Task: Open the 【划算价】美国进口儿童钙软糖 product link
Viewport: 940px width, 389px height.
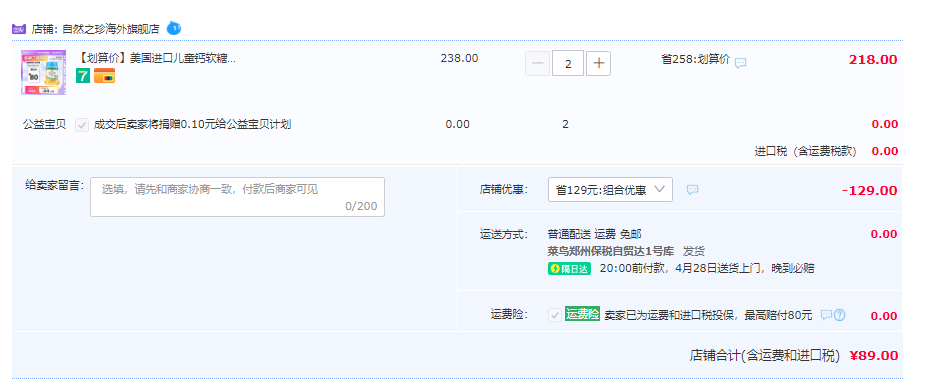Action: (157, 59)
